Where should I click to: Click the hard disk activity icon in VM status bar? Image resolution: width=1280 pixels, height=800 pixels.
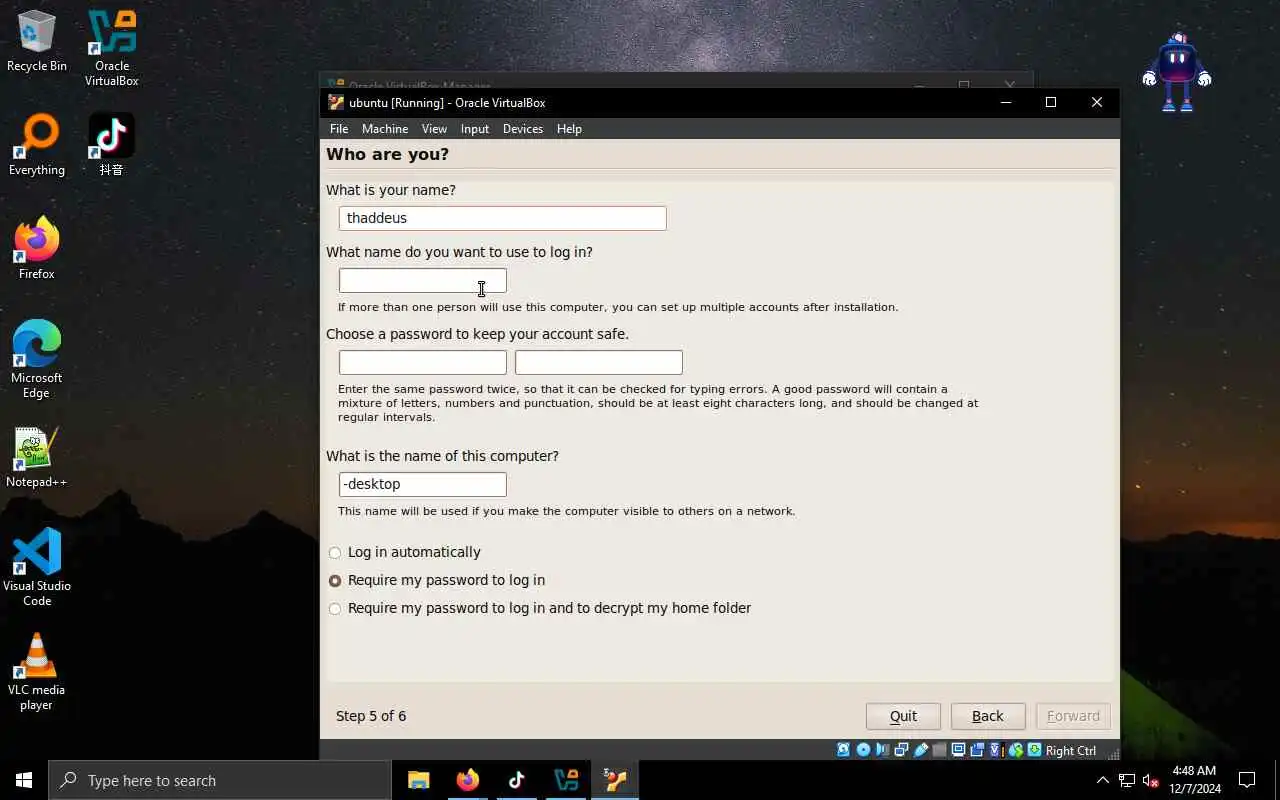pos(844,750)
